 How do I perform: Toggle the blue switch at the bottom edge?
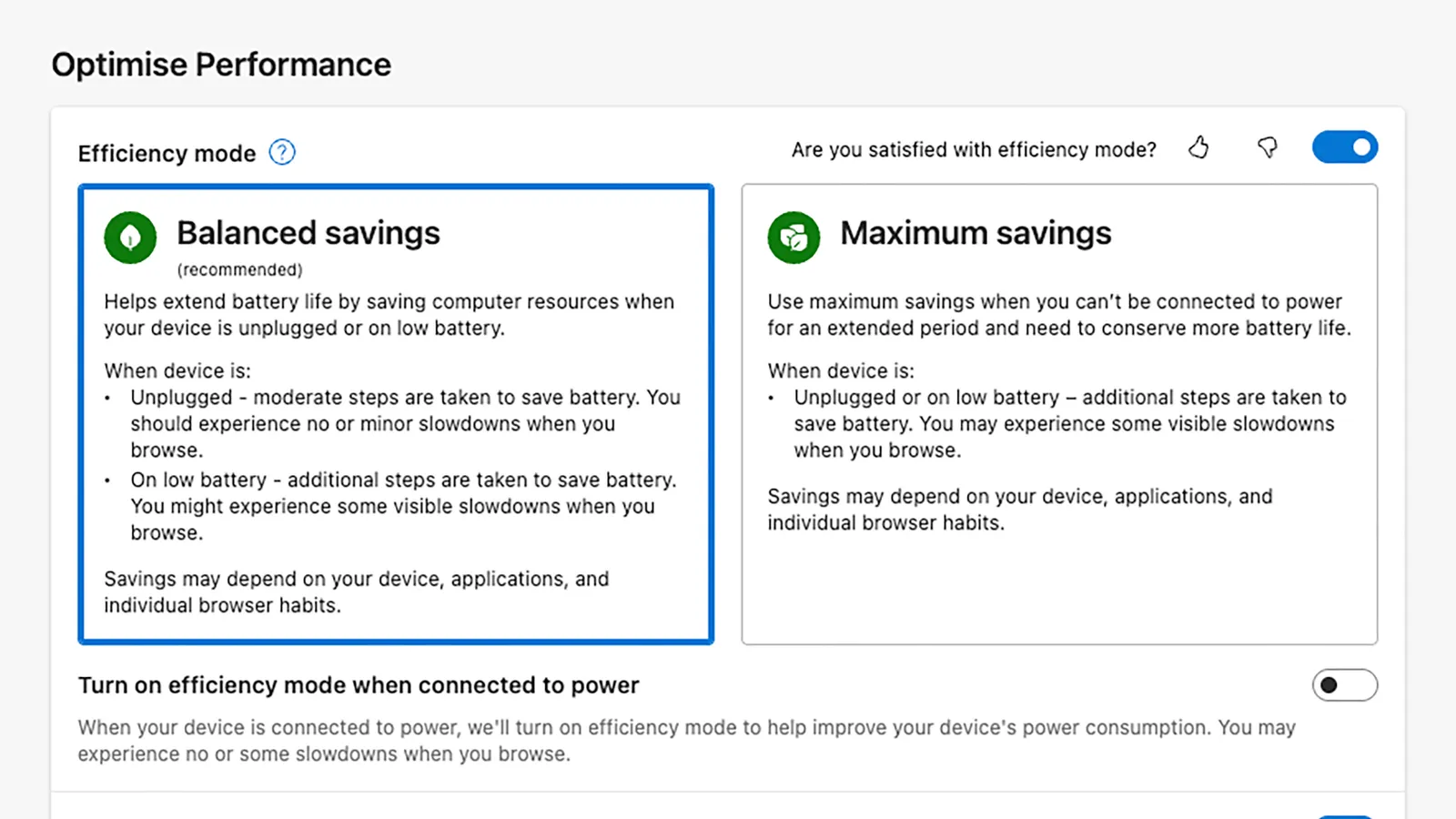[x=1345, y=814]
